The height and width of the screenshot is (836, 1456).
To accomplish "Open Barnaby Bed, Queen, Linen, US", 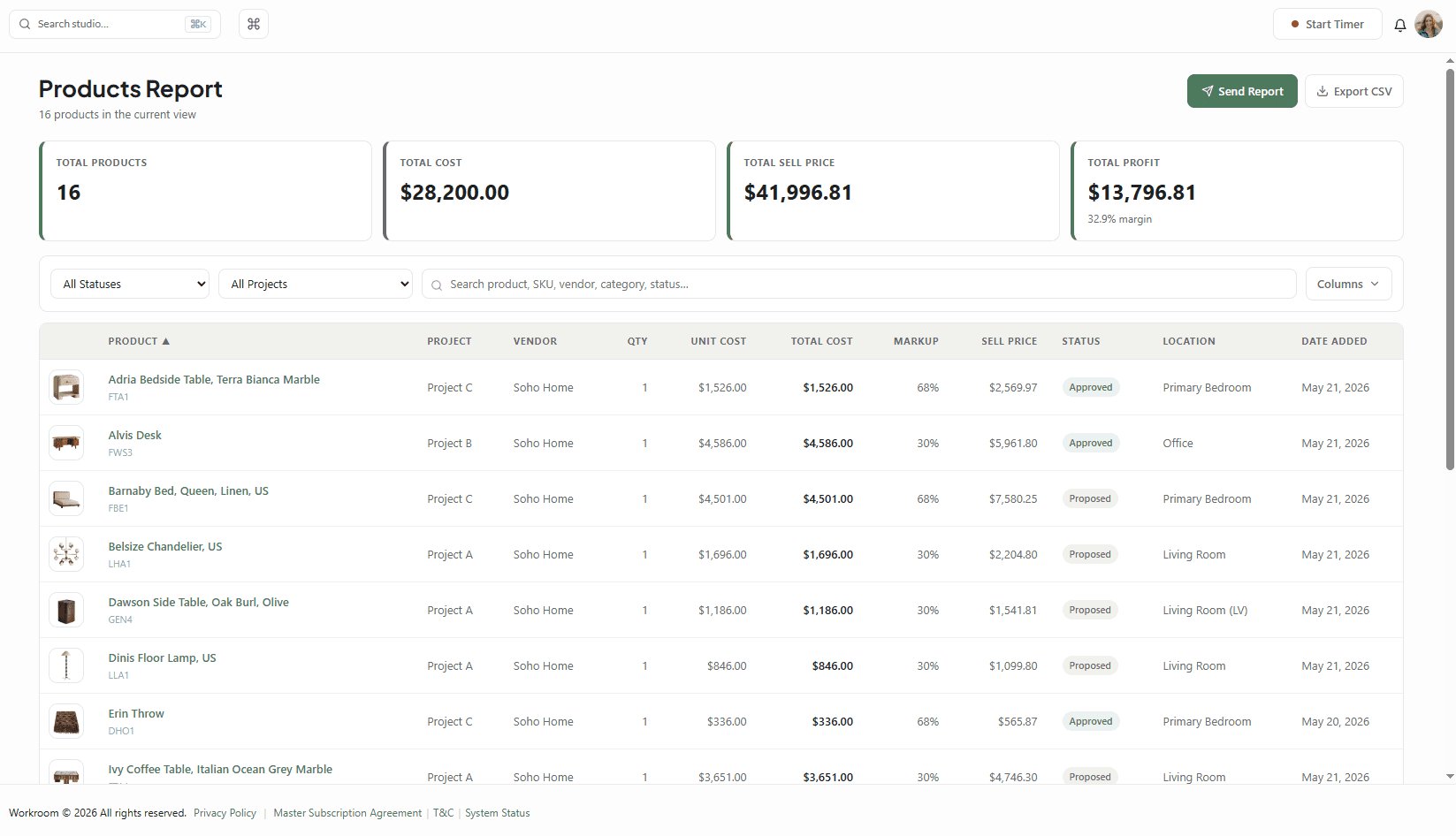I will pyautogui.click(x=188, y=490).
